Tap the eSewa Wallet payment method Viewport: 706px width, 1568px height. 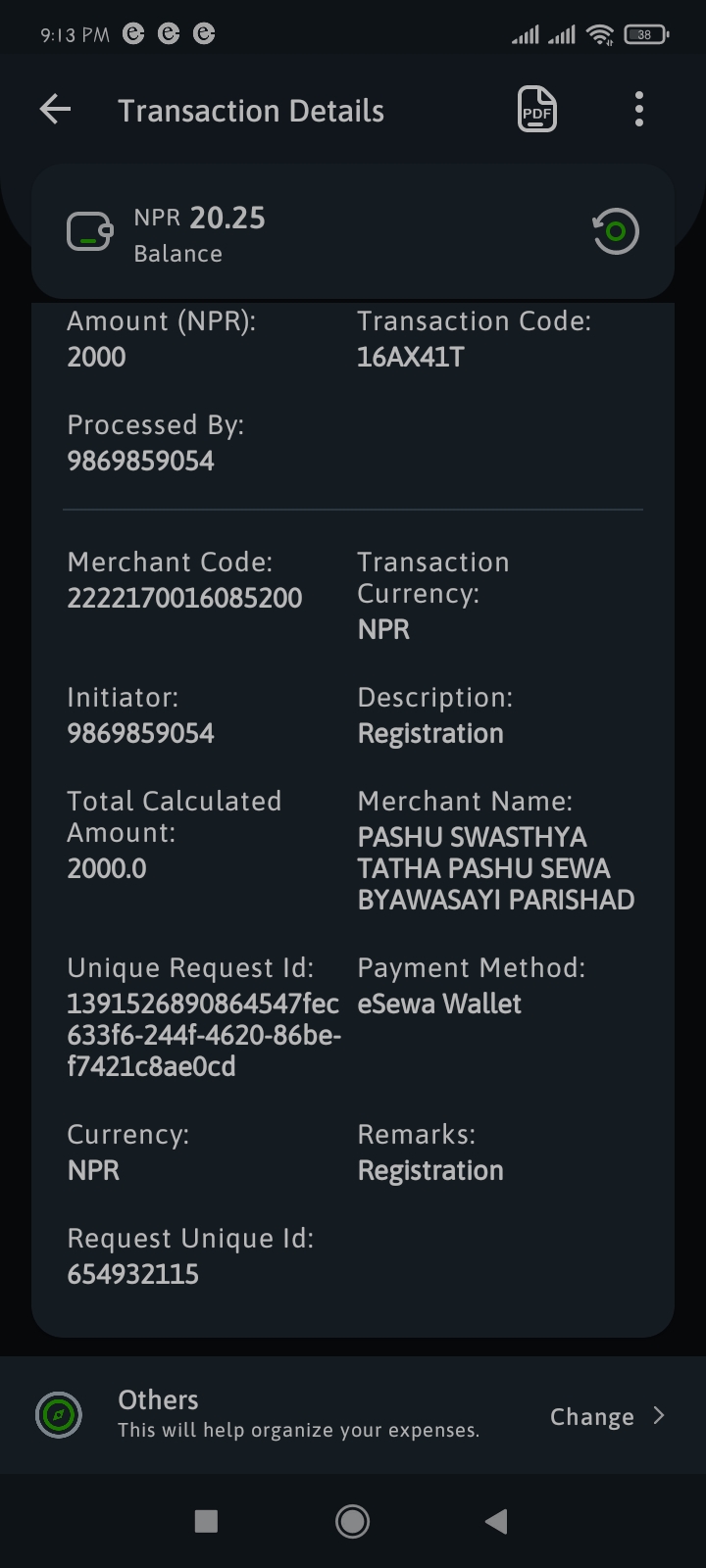click(439, 1004)
